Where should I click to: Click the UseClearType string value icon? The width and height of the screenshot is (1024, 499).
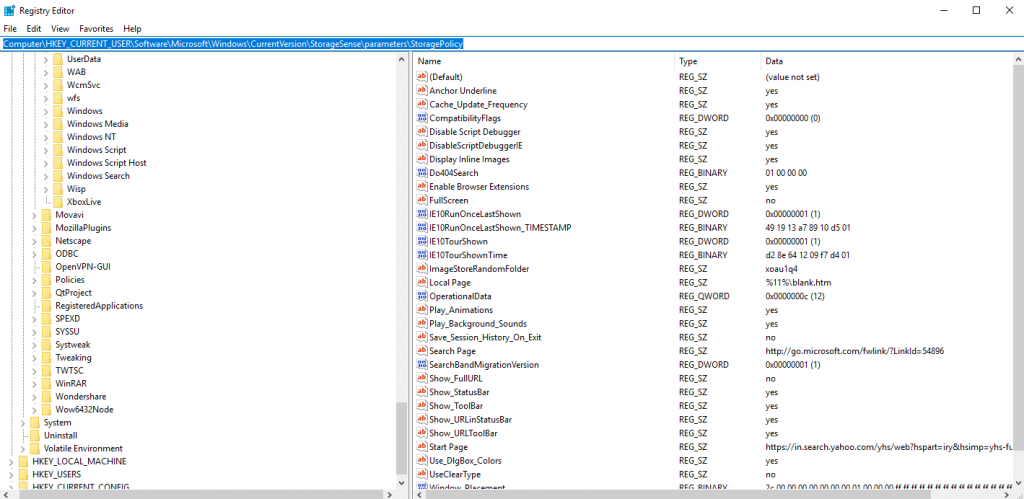coord(422,475)
